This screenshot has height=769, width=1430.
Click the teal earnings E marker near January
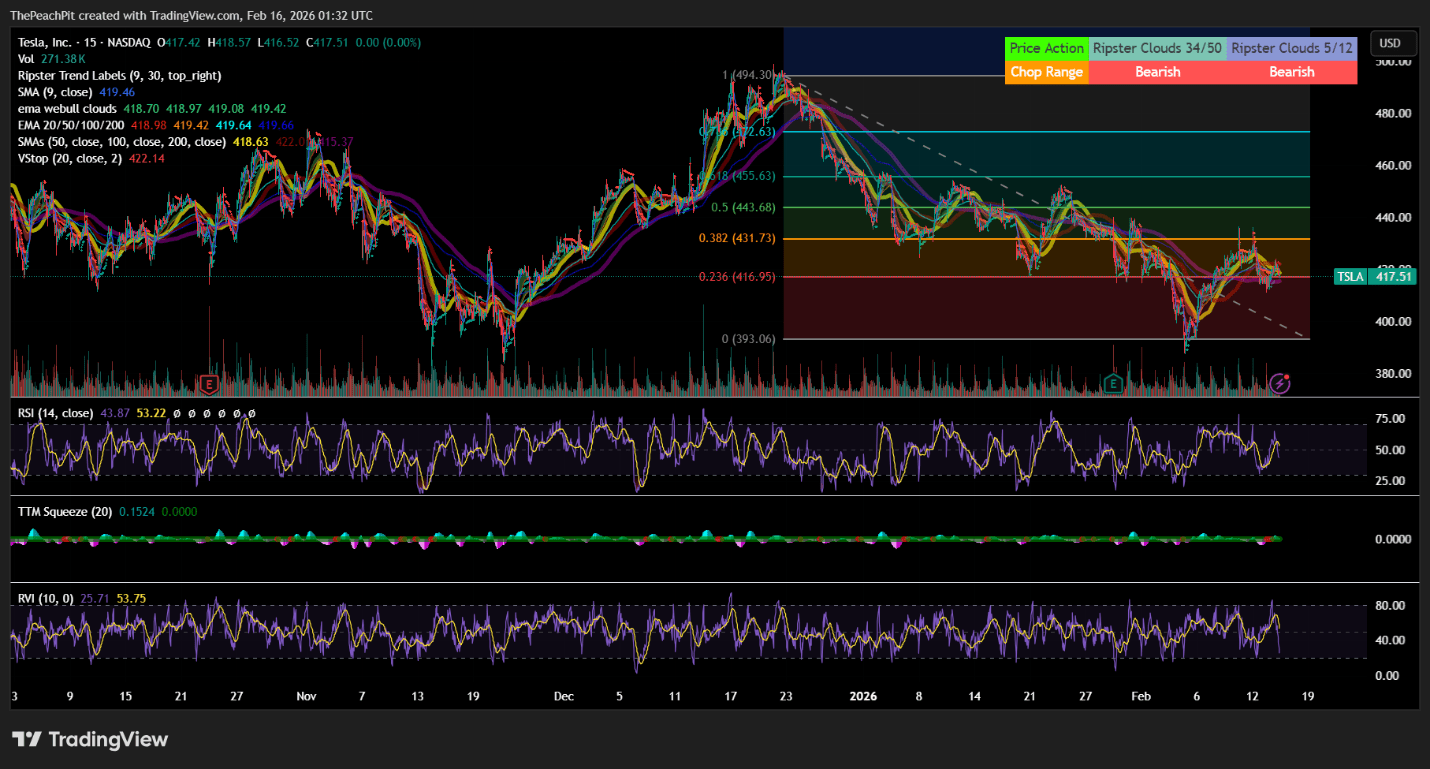[x=1112, y=384]
